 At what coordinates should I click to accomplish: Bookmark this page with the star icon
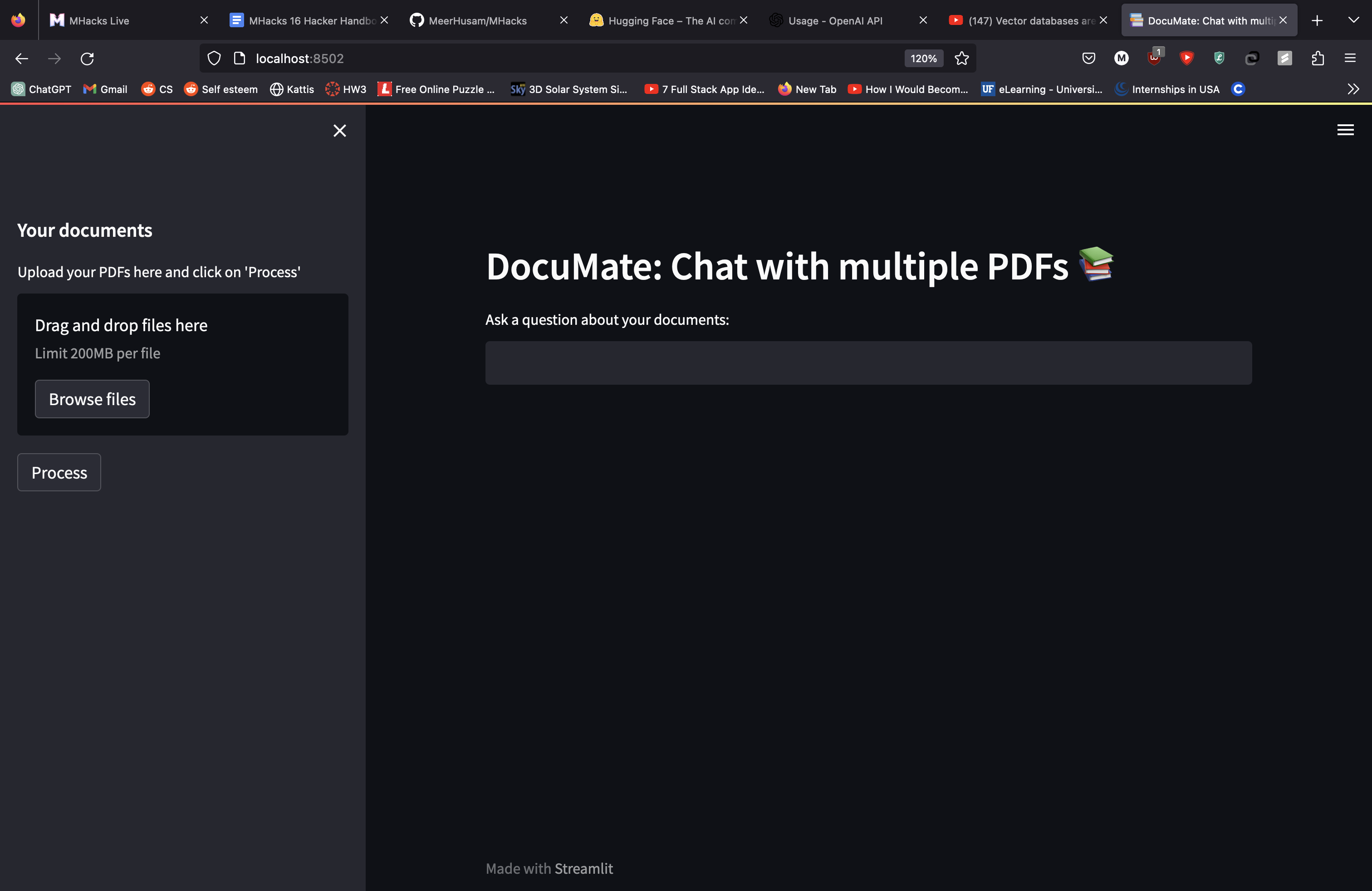coord(961,58)
